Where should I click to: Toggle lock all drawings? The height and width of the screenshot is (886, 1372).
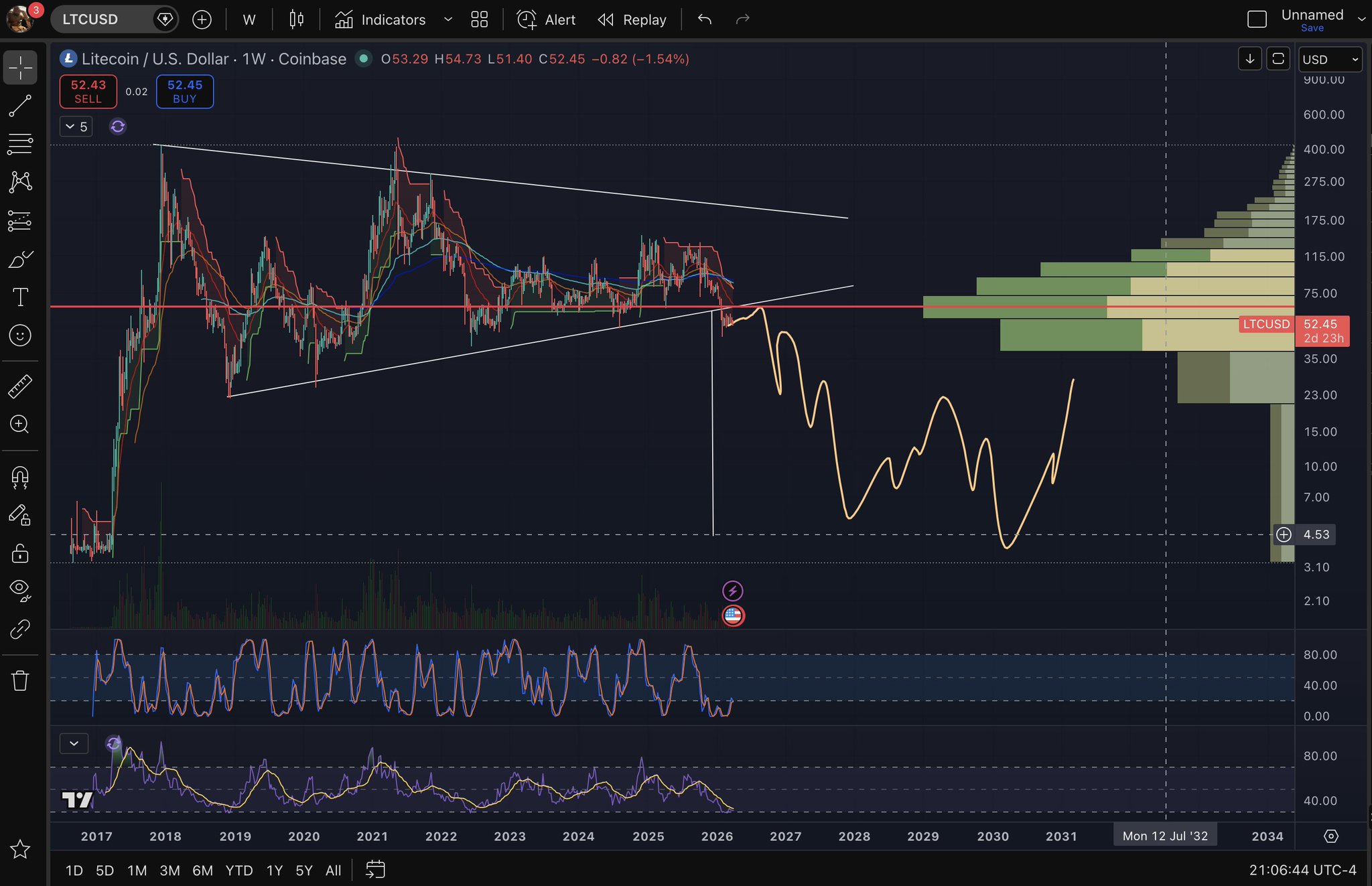pos(20,553)
